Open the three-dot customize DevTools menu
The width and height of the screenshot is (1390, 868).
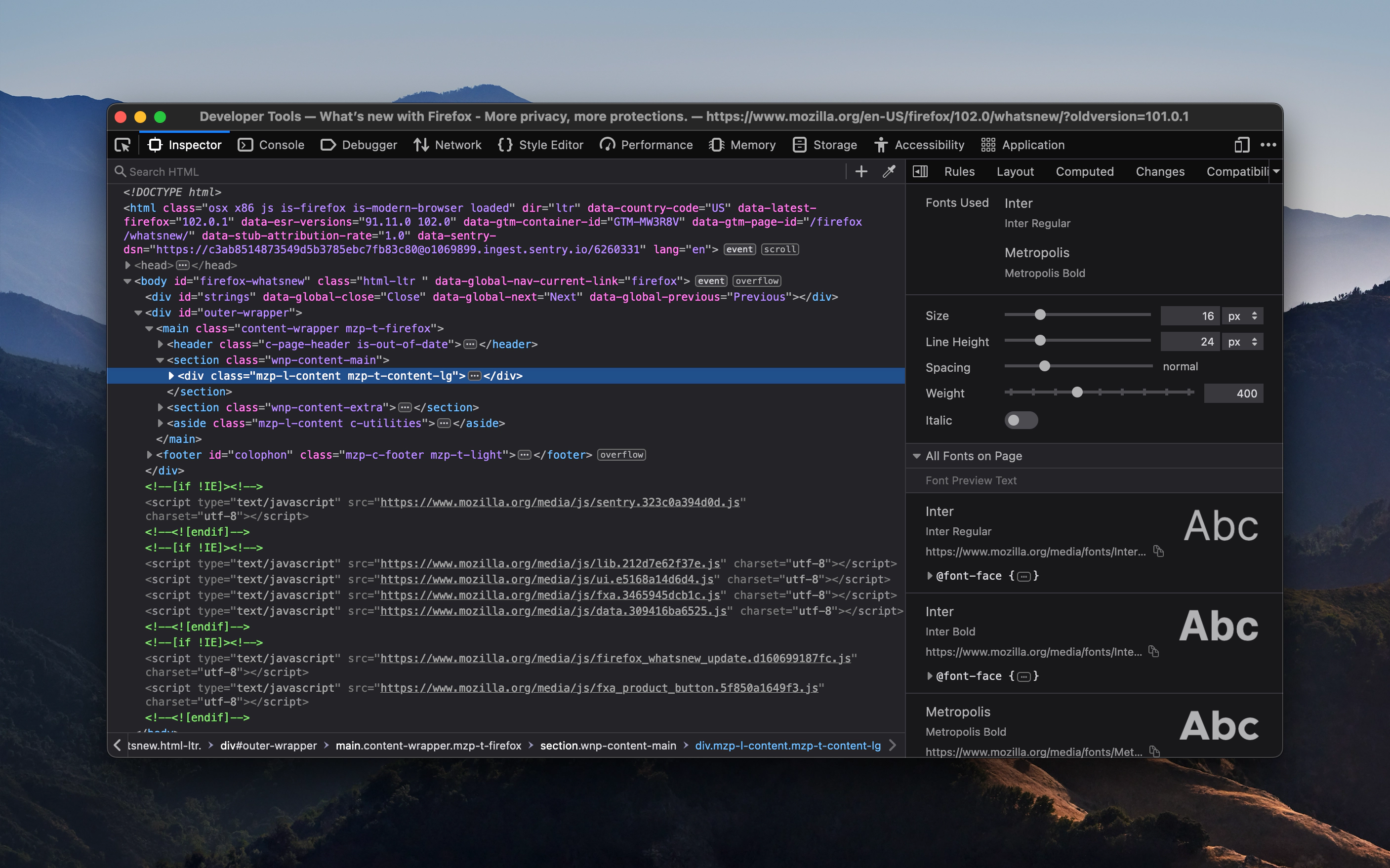(x=1267, y=145)
